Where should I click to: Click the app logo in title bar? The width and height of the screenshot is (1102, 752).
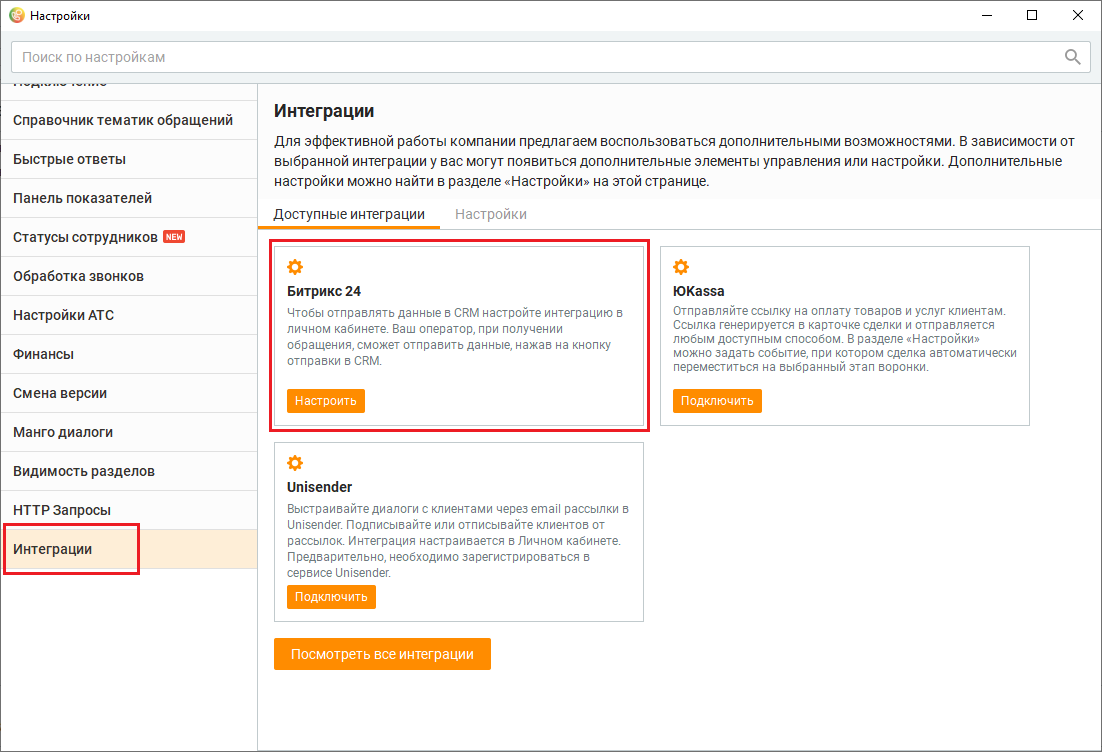[x=16, y=15]
